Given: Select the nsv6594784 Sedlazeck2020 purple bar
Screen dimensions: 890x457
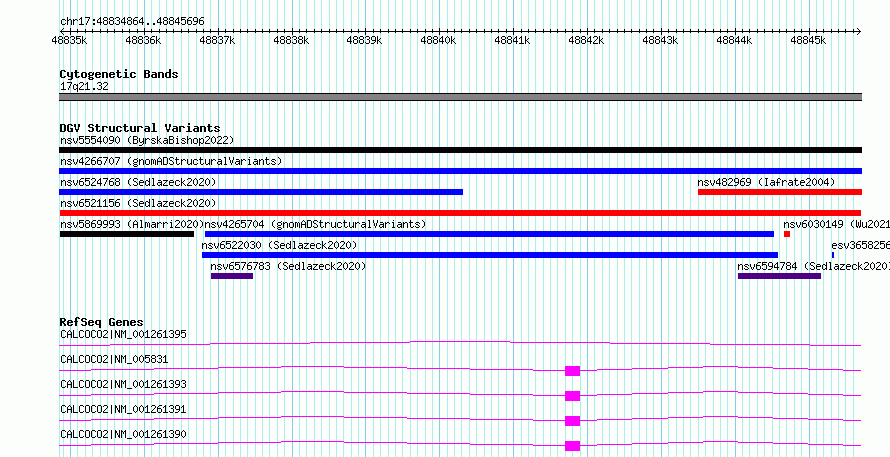Looking at the screenshot, I should [779, 276].
